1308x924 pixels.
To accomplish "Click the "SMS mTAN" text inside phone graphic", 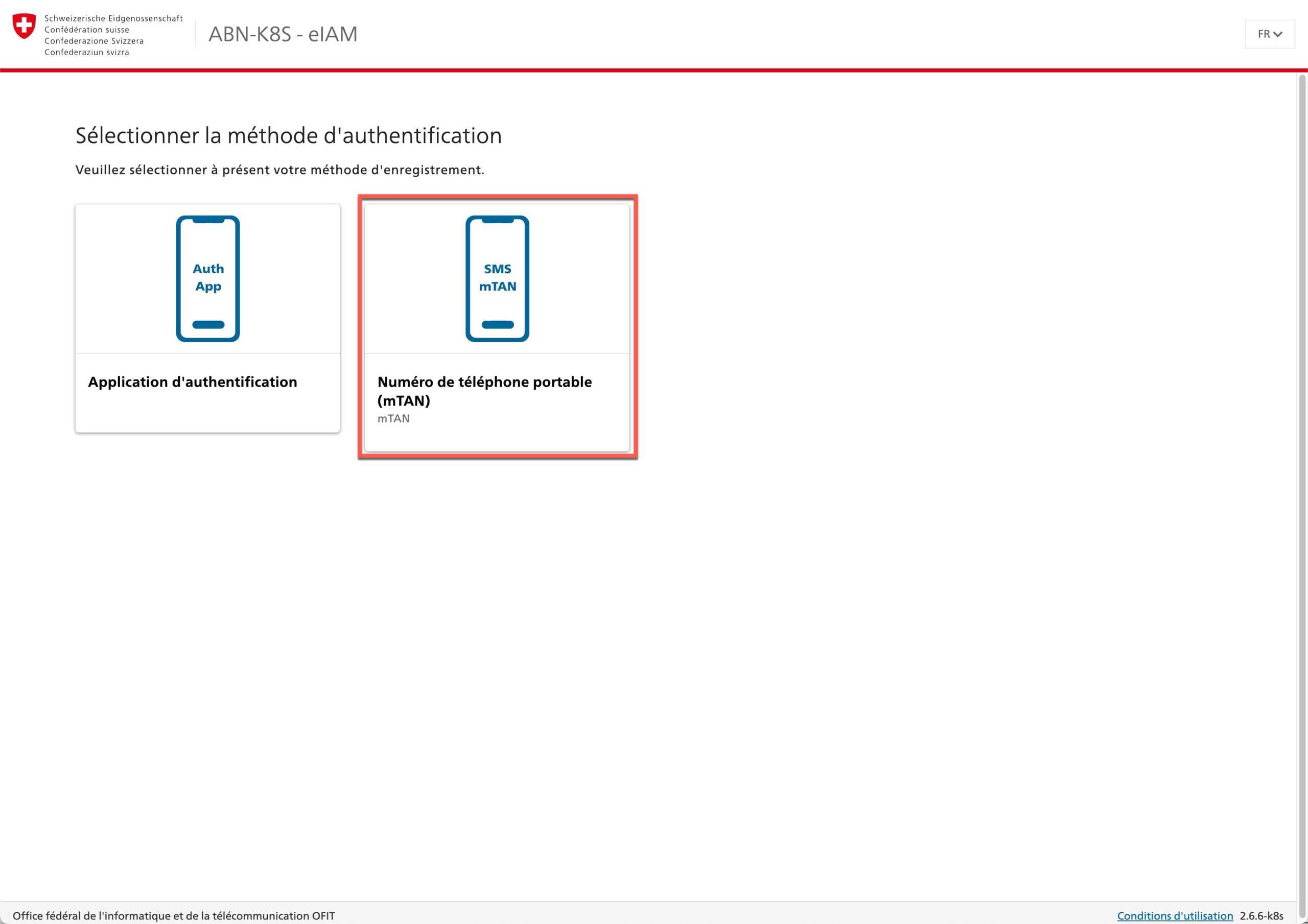I will click(497, 277).
